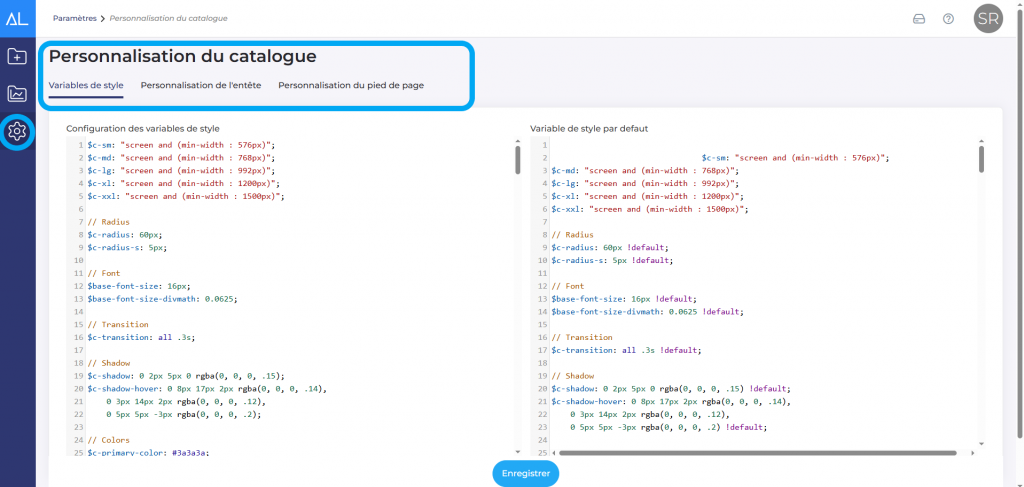The image size is (1024, 487).
Task: Click the breadcrumb chevron after Paramètres
Action: pos(102,19)
